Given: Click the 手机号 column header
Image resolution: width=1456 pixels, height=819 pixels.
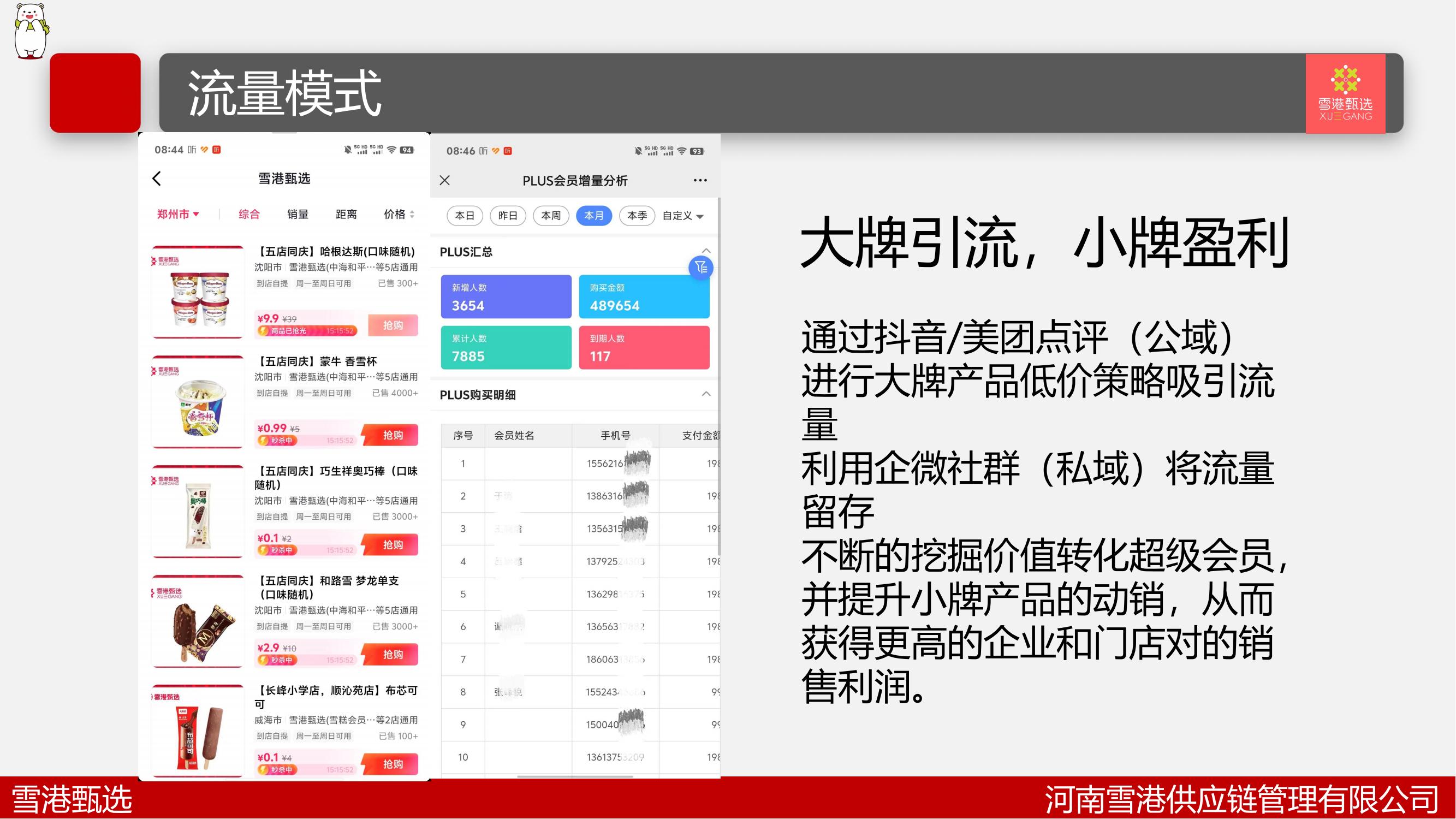Looking at the screenshot, I should pyautogui.click(x=615, y=435).
